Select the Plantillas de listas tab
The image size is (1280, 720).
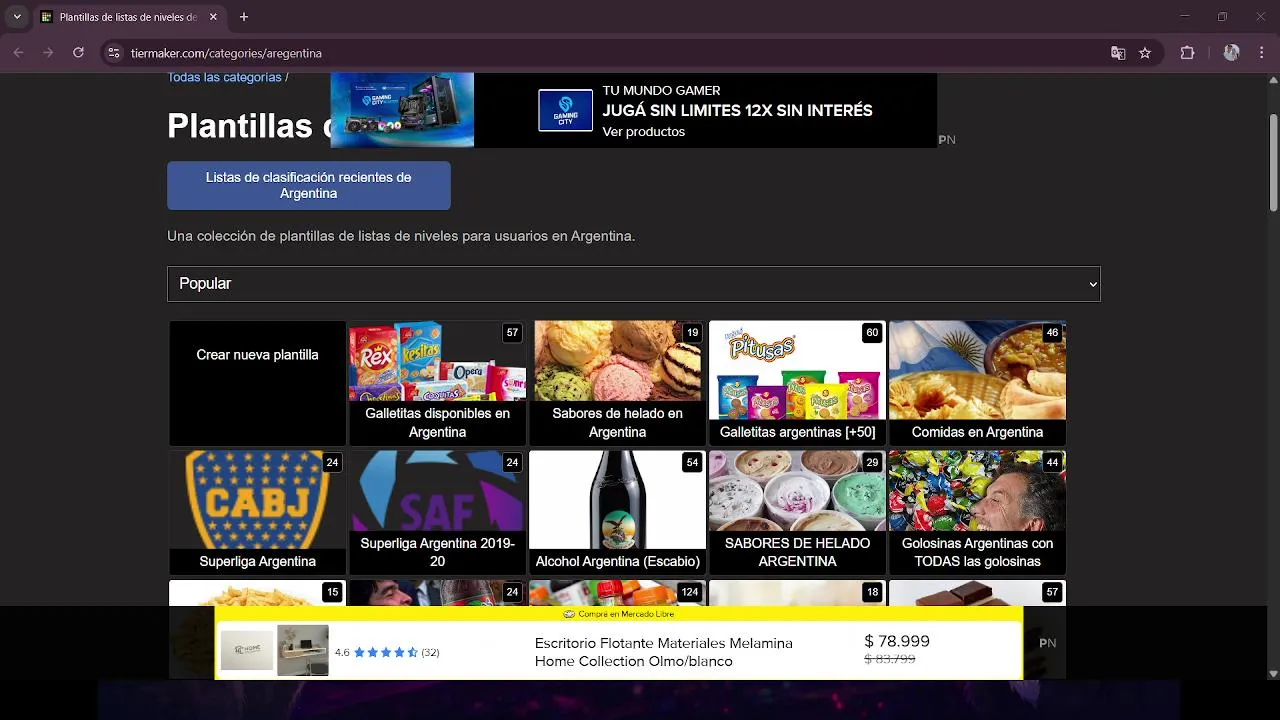coord(128,17)
